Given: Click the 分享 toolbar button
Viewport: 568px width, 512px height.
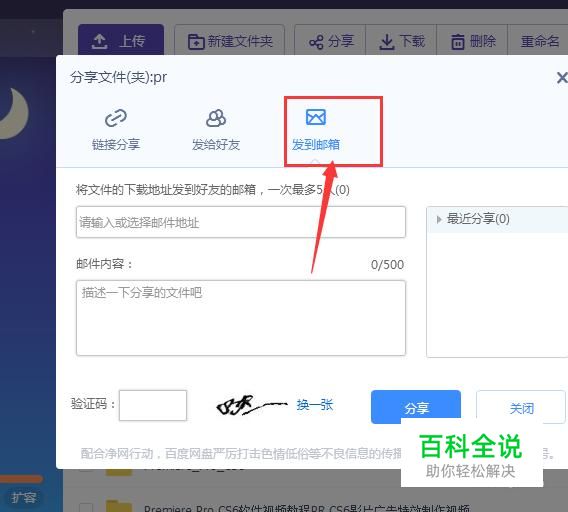Looking at the screenshot, I should 330,41.
